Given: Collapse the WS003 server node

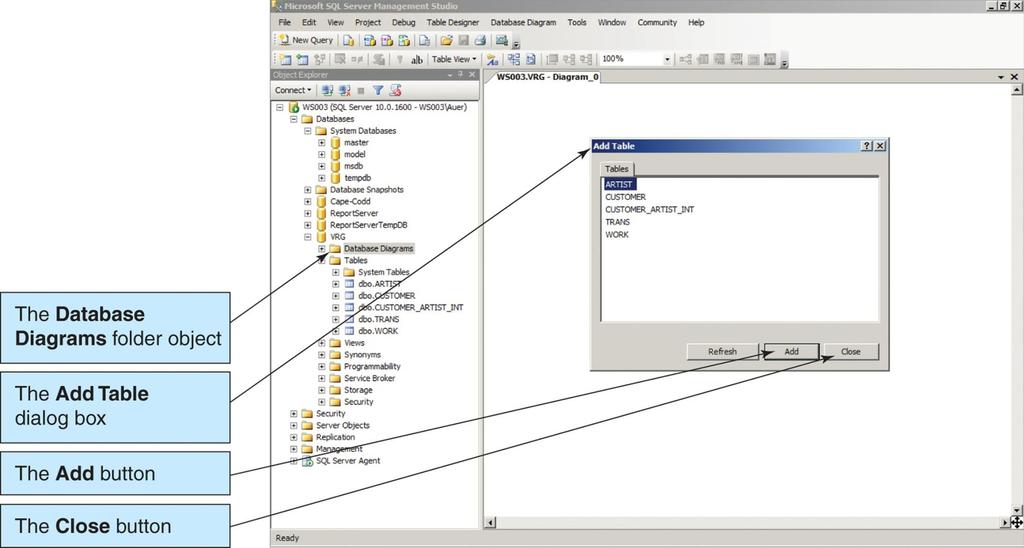Looking at the screenshot, I should coord(280,107).
